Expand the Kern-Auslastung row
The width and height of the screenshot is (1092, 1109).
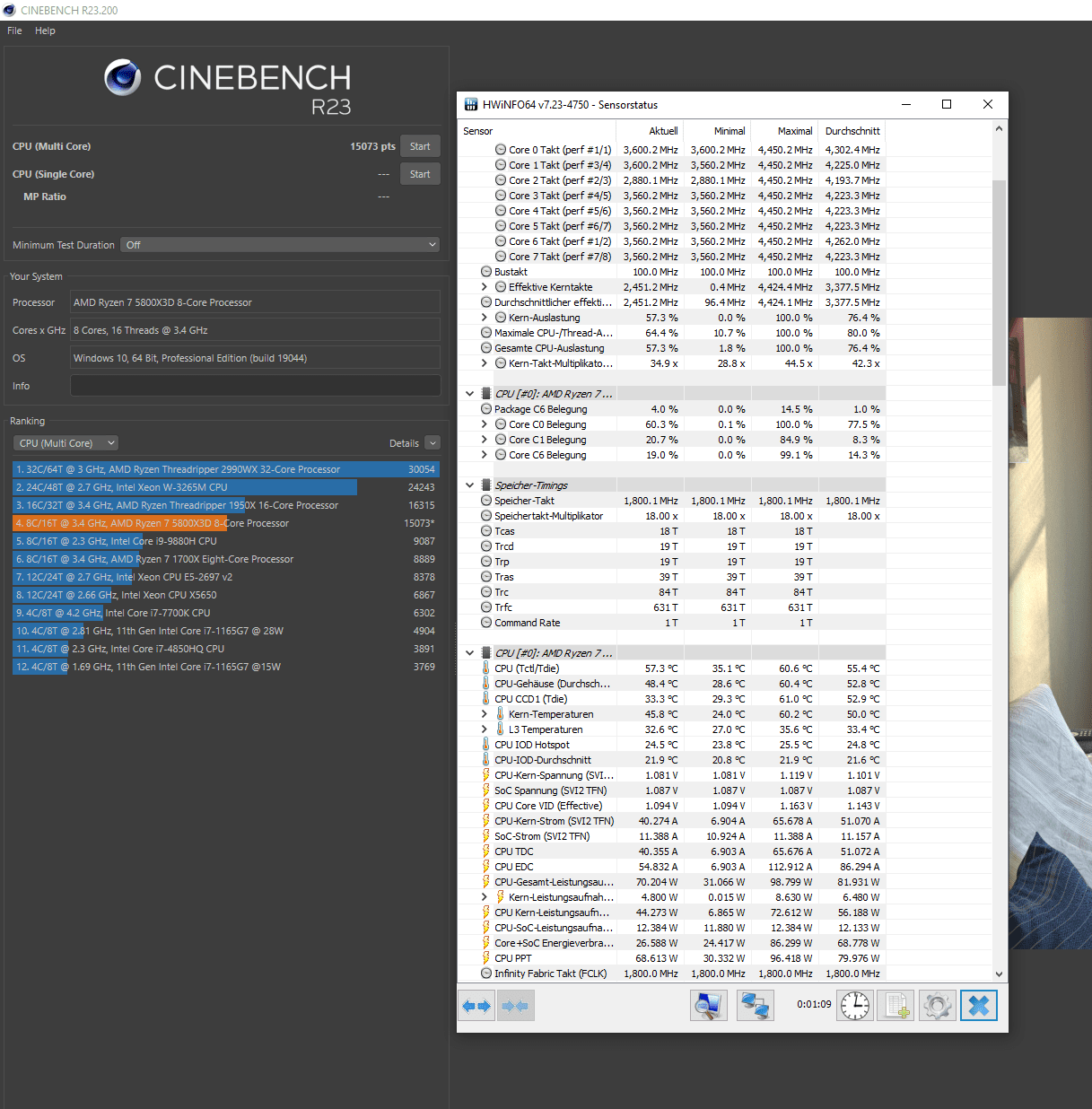point(485,318)
